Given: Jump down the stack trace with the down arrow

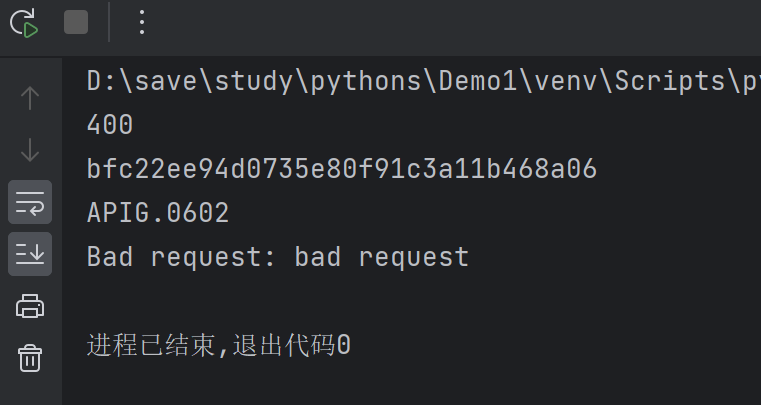Looking at the screenshot, I should 30,150.
